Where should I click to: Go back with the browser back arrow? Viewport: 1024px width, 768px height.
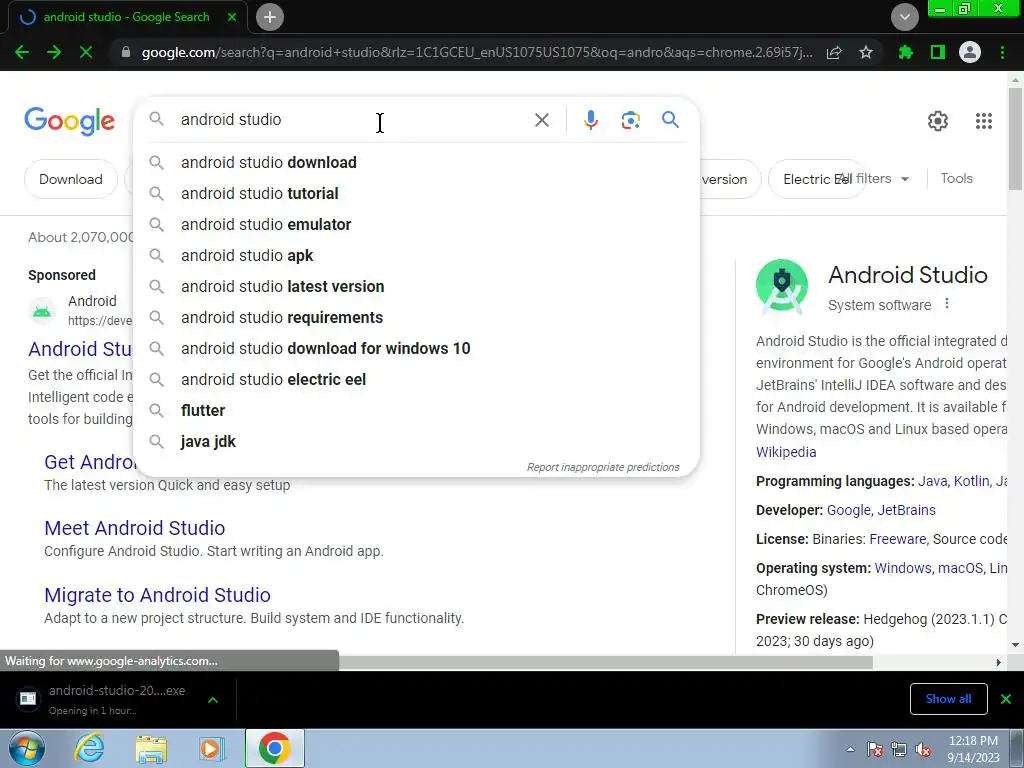click(x=21, y=52)
